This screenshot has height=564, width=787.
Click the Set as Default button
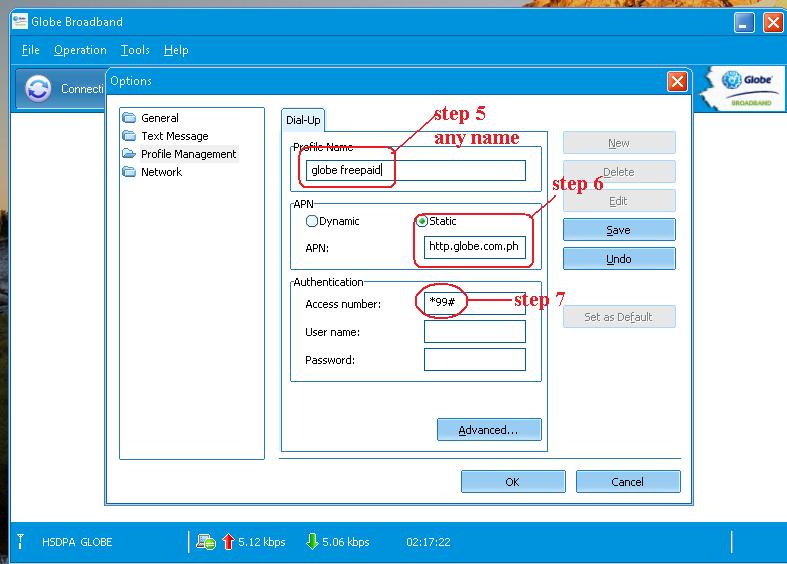tap(619, 317)
